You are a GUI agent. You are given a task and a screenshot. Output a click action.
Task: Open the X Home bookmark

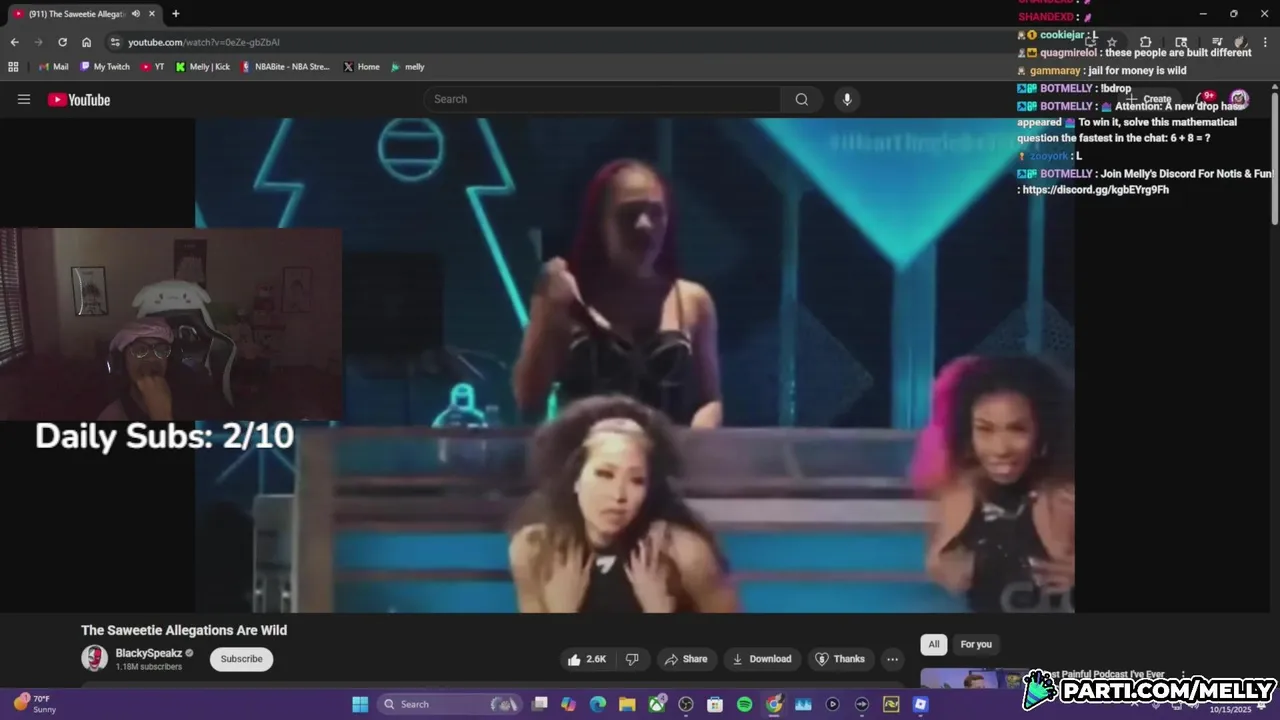361,67
